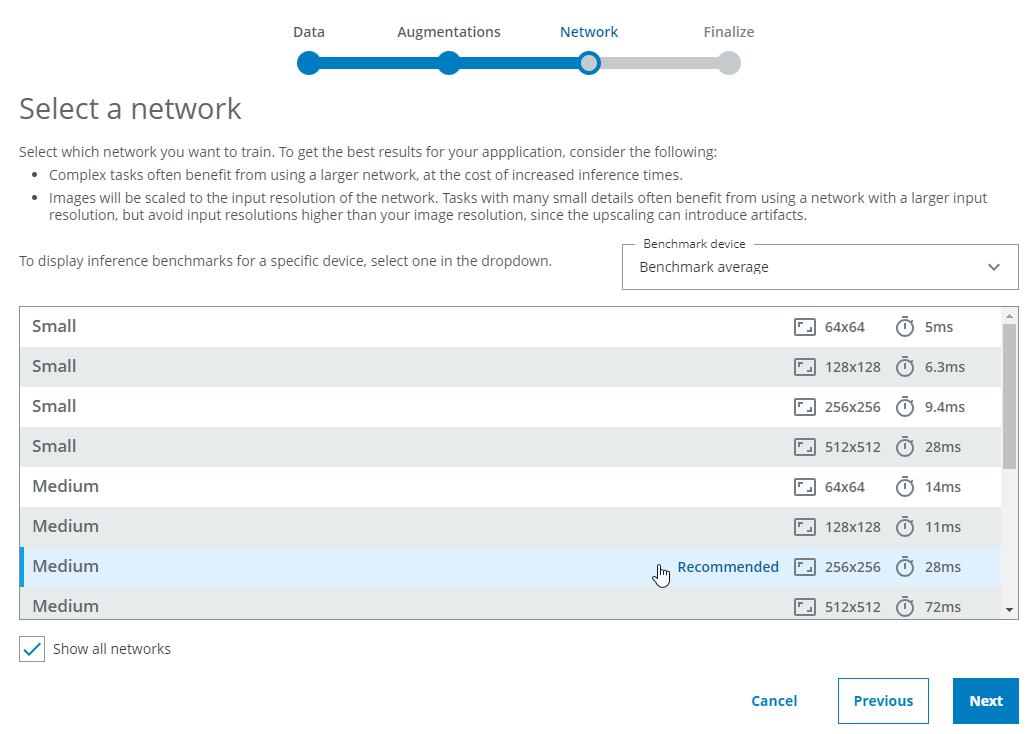The image size is (1030, 734).
Task: Uncheck the Show all networks checkbox
Action: point(32,649)
